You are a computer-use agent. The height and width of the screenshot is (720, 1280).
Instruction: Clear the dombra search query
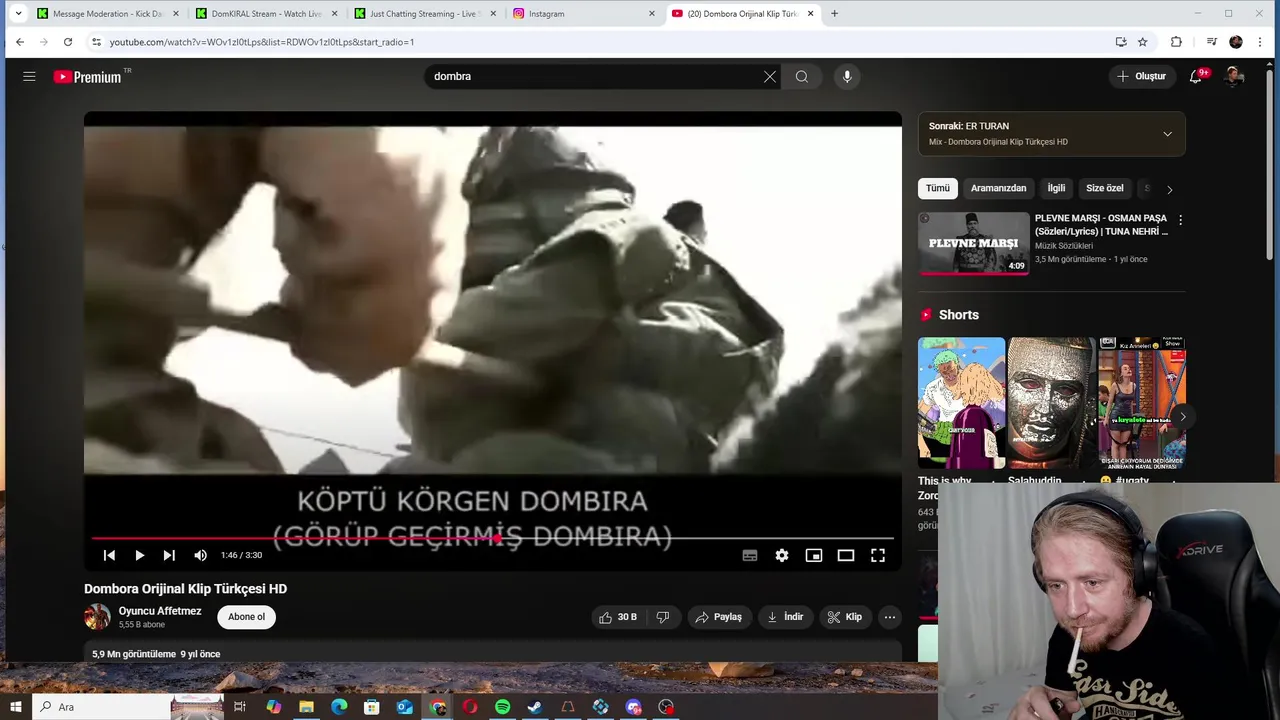(770, 76)
